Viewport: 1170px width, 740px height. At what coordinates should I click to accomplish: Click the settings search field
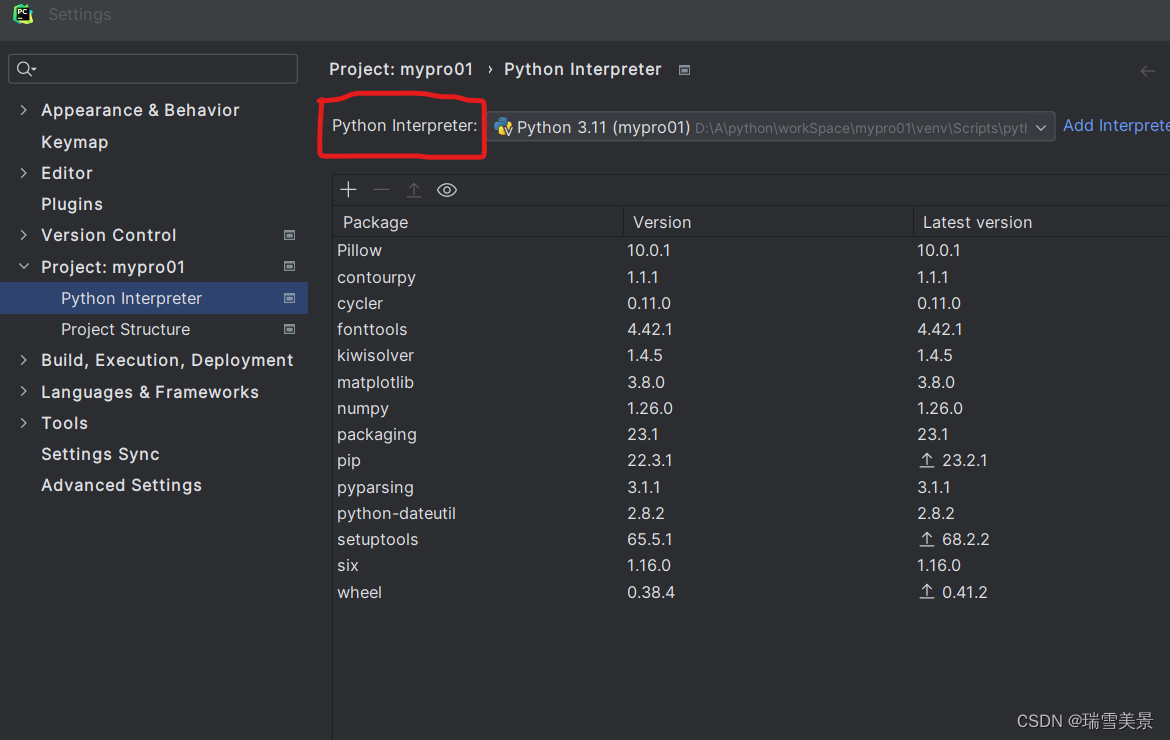click(x=153, y=69)
